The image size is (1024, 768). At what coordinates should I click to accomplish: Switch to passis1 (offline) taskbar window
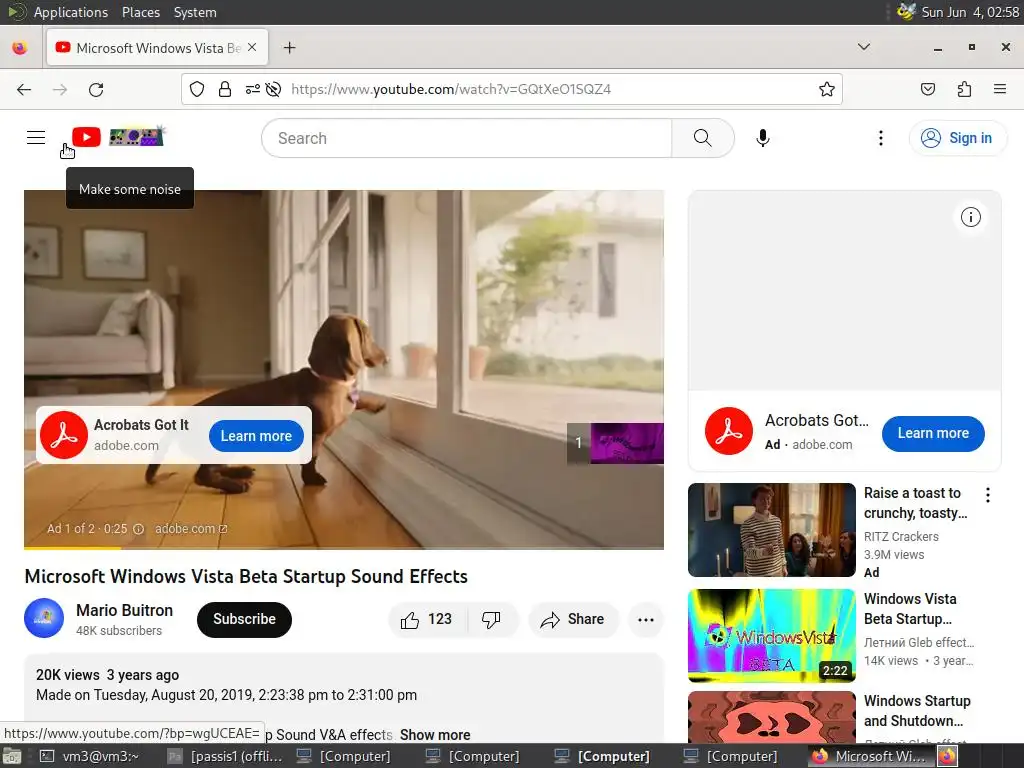[225, 756]
